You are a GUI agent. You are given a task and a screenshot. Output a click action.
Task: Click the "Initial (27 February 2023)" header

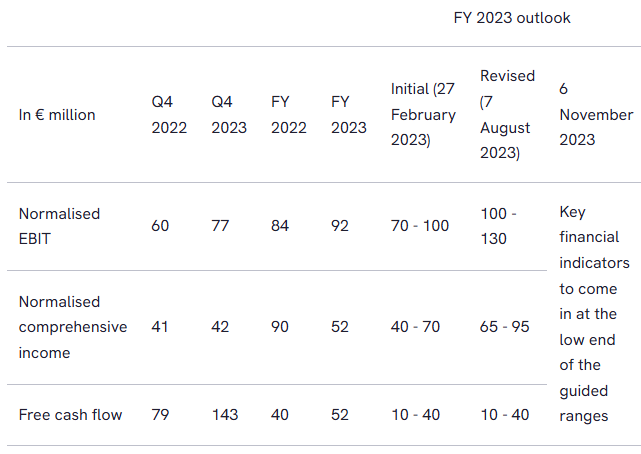[423, 115]
